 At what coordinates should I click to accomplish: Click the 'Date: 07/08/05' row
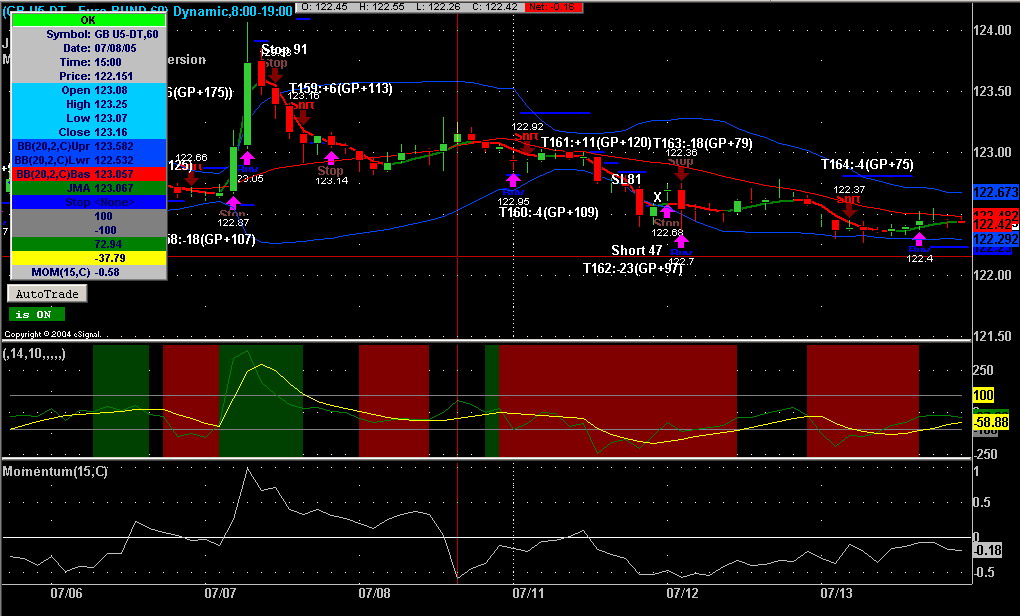pos(89,48)
